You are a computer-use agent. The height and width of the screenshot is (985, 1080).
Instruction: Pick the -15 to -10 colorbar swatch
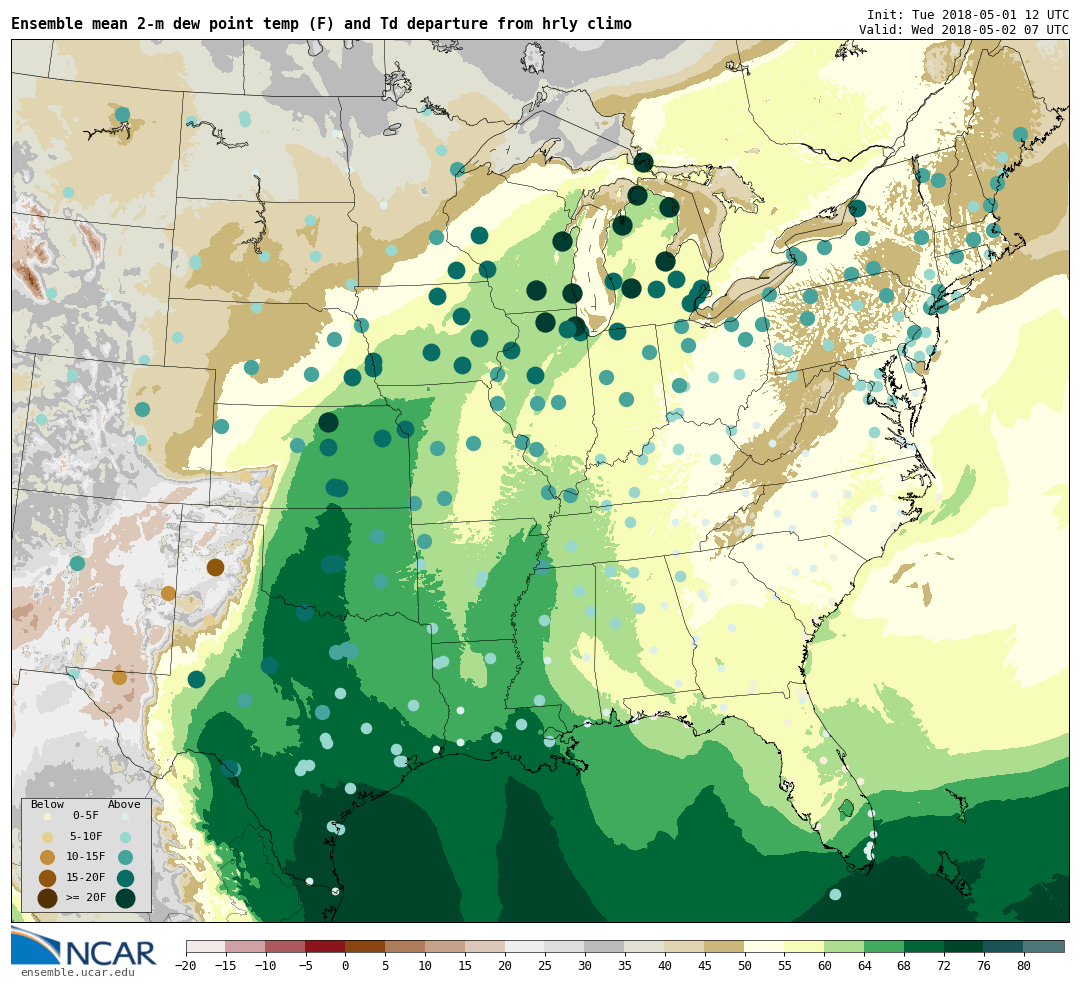click(246, 947)
